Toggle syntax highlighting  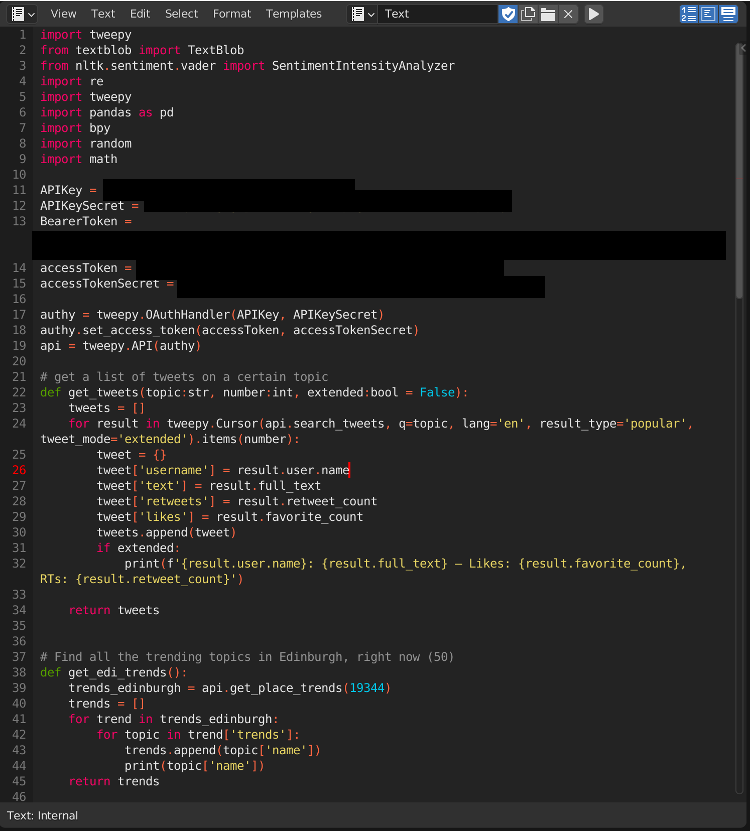729,14
